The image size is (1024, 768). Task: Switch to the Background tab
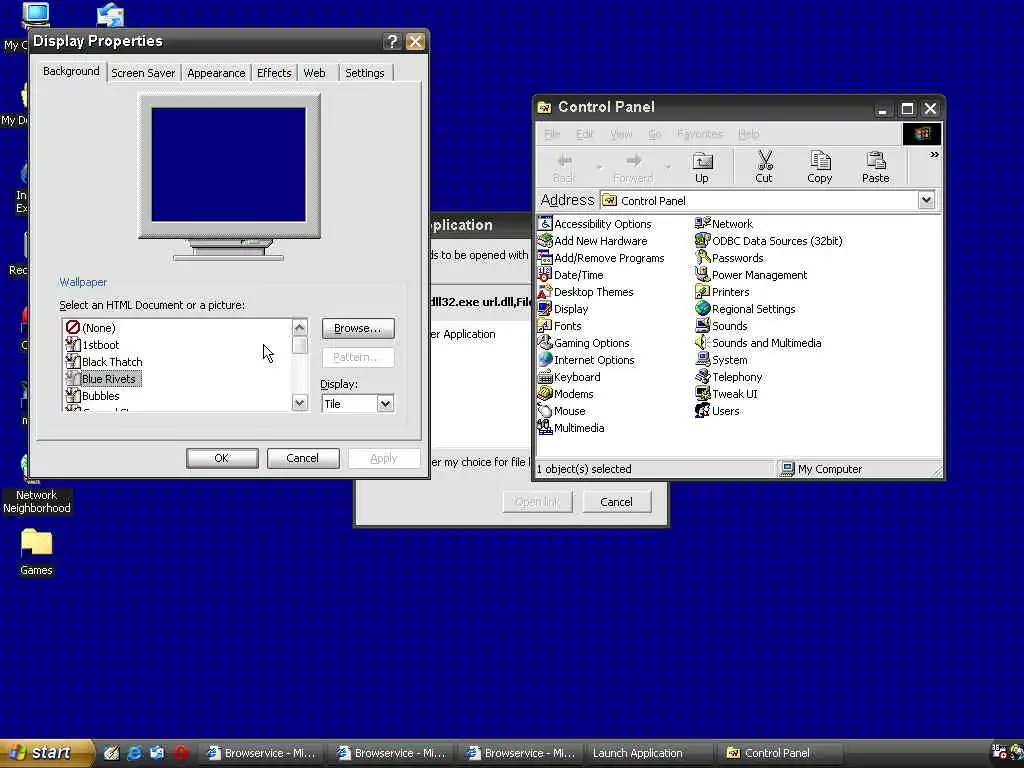click(71, 71)
